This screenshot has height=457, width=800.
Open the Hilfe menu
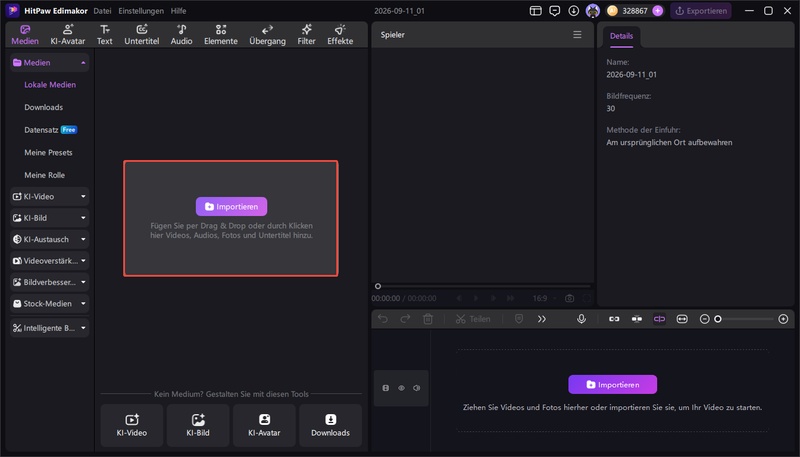point(179,11)
